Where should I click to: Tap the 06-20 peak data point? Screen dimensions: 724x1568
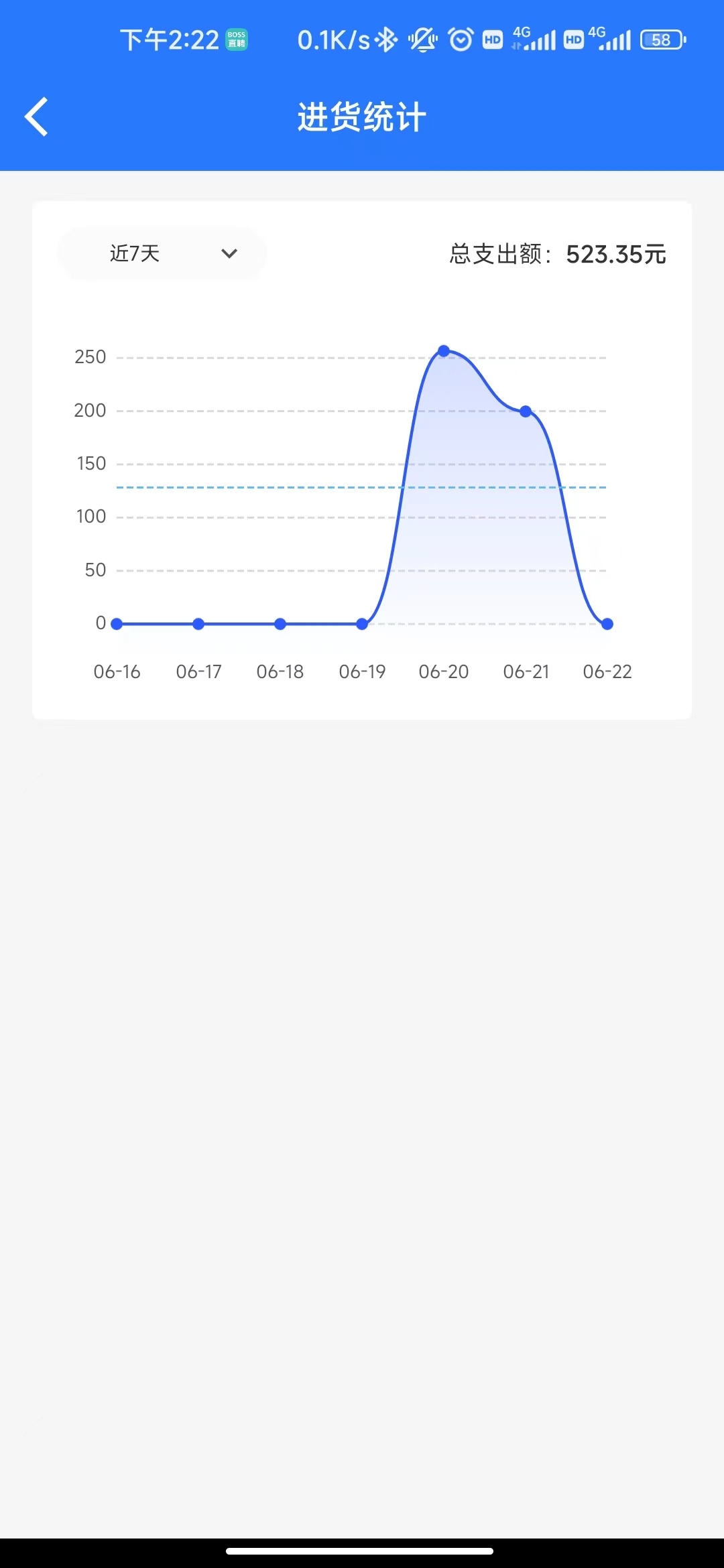click(444, 350)
